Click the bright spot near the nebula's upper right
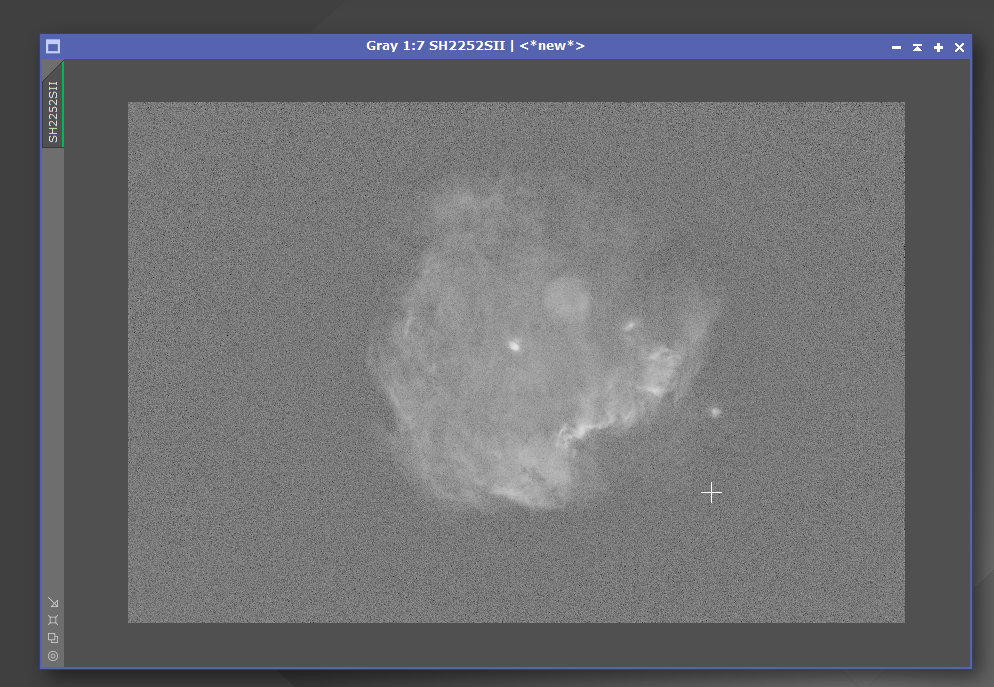 [x=629, y=326]
